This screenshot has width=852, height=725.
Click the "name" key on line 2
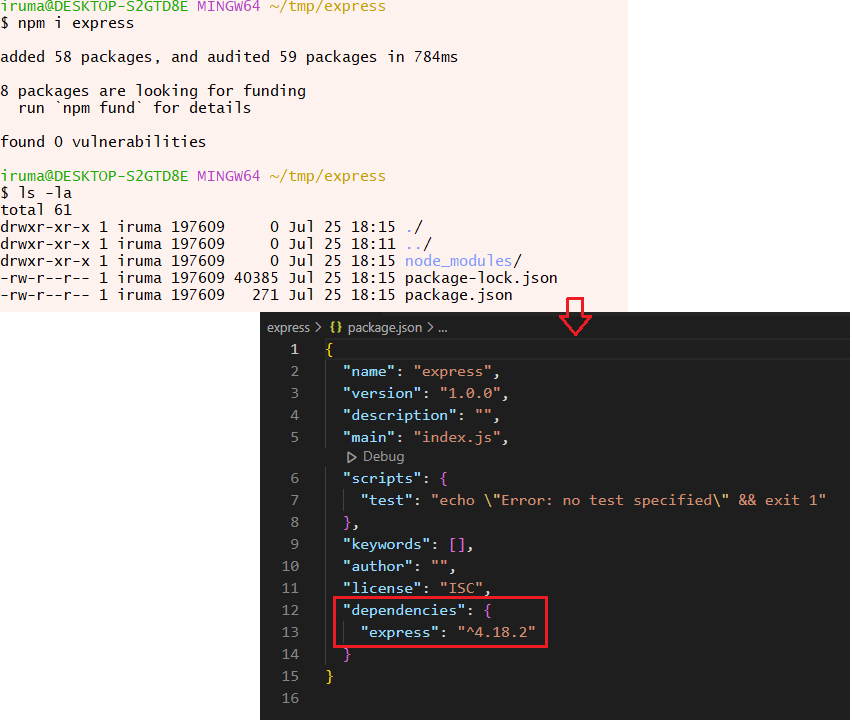[368, 372]
